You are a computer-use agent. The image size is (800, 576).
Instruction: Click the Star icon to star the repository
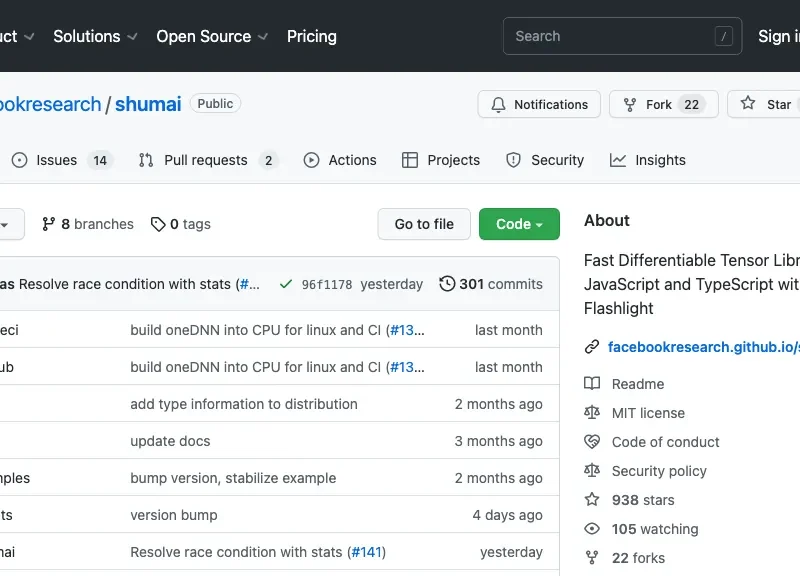[748, 103]
